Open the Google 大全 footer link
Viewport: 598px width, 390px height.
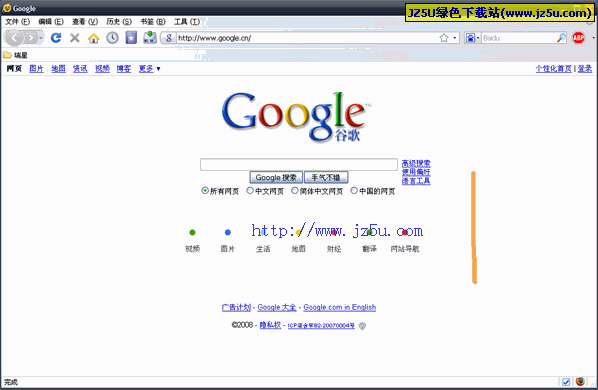point(277,307)
